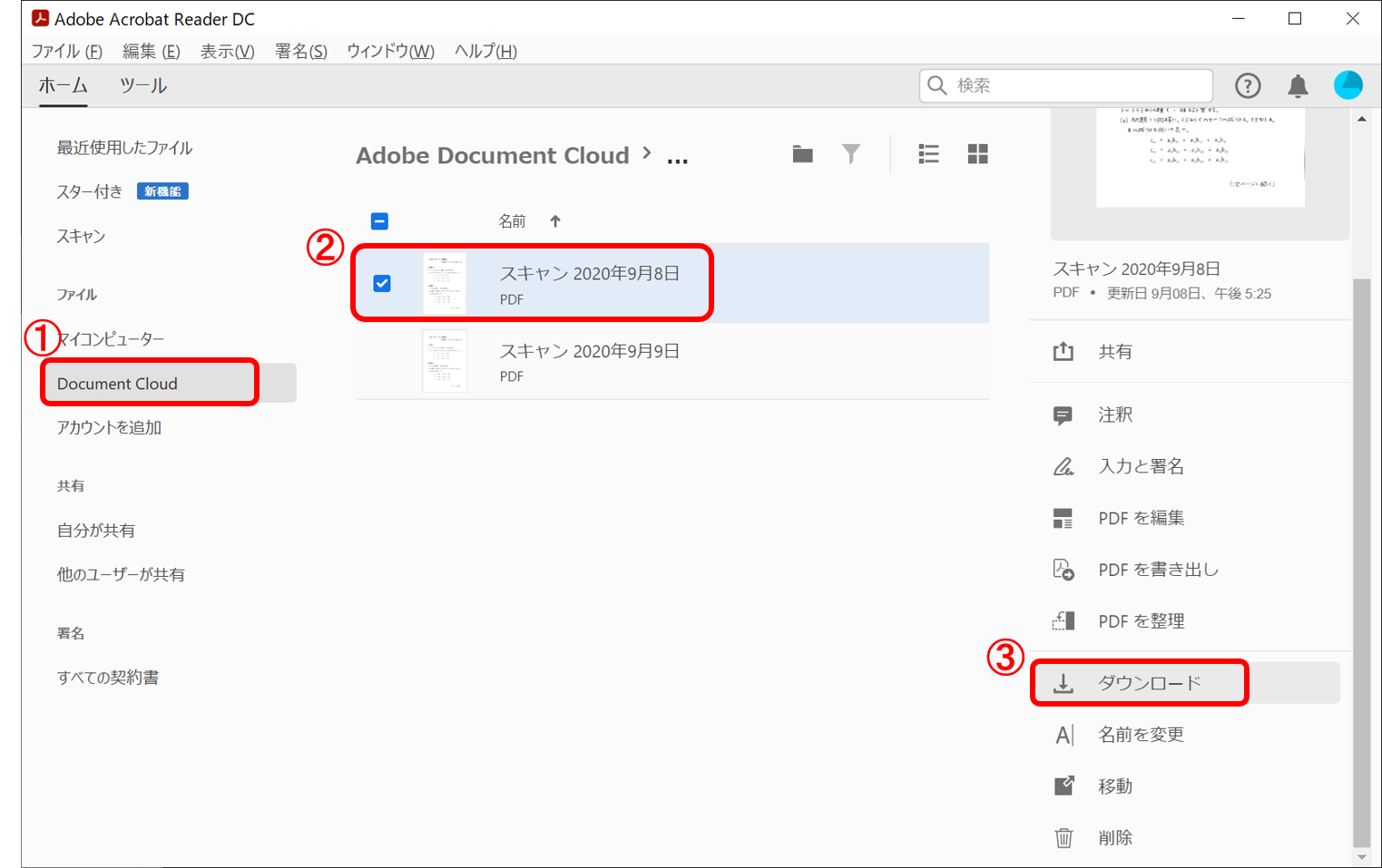Viewport: 1382px width, 868px height.
Task: Click the 共有 label in right panel
Action: click(x=1115, y=351)
